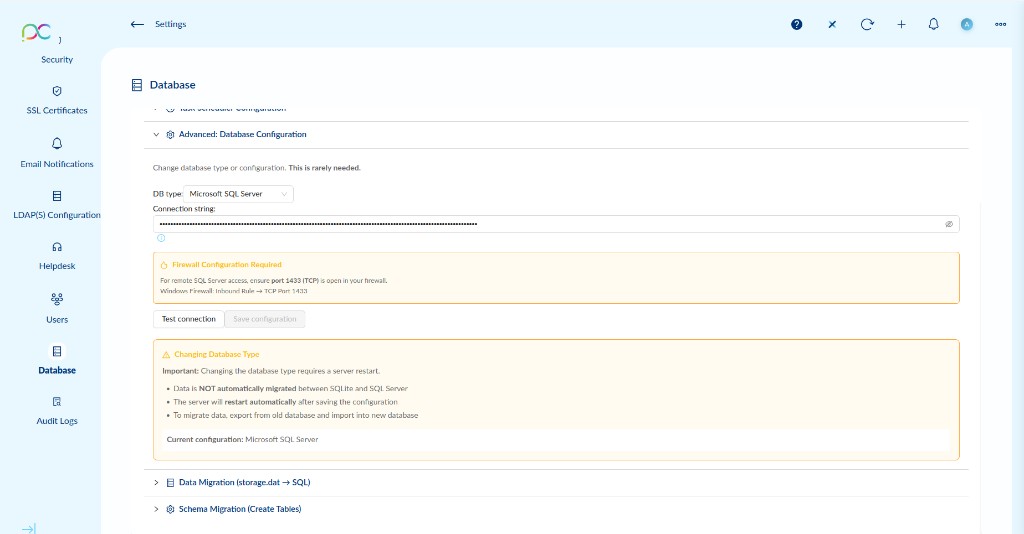
Task: Go back using the left arrow
Action: pyautogui.click(x=137, y=24)
